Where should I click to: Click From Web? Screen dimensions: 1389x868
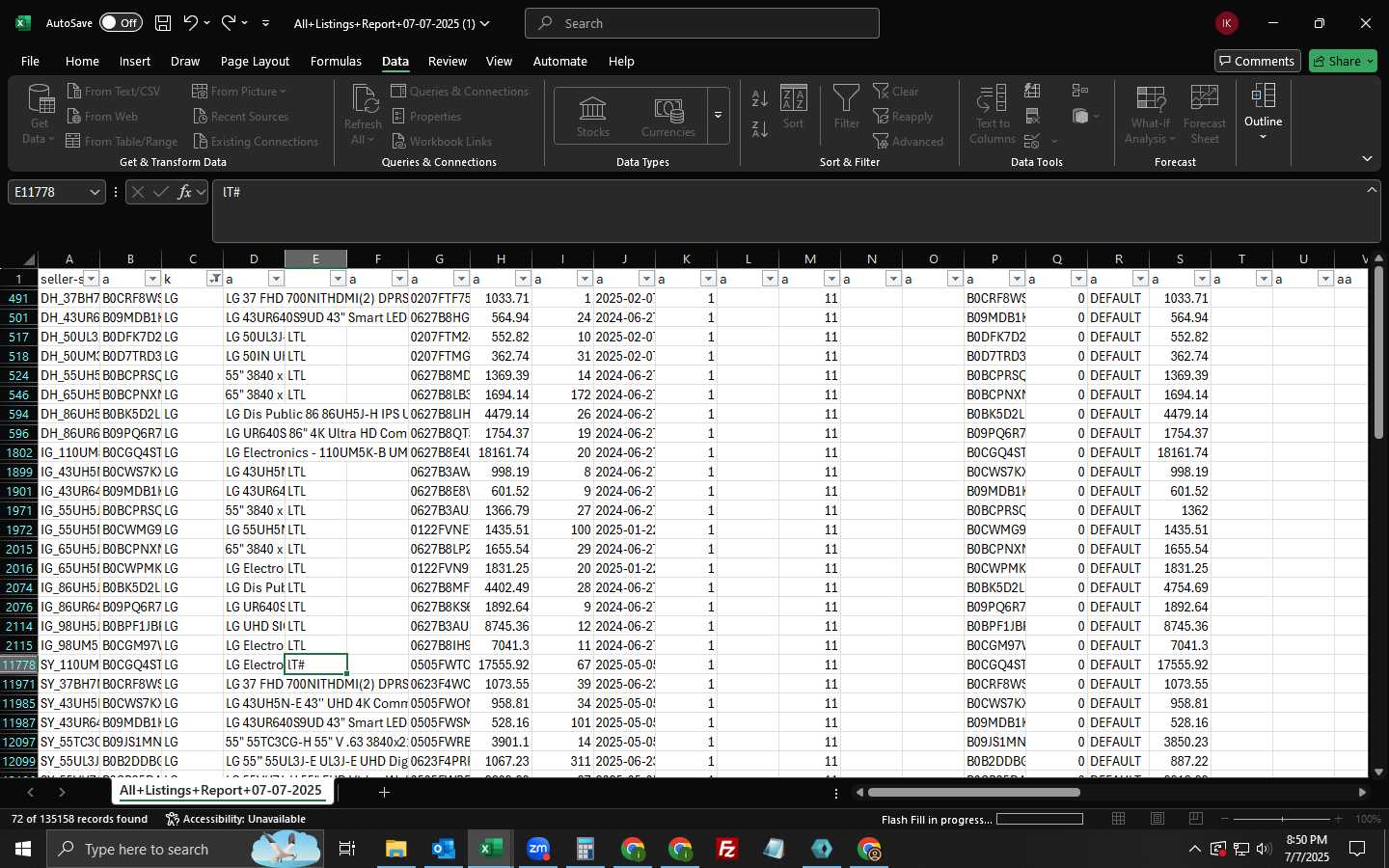(102, 116)
